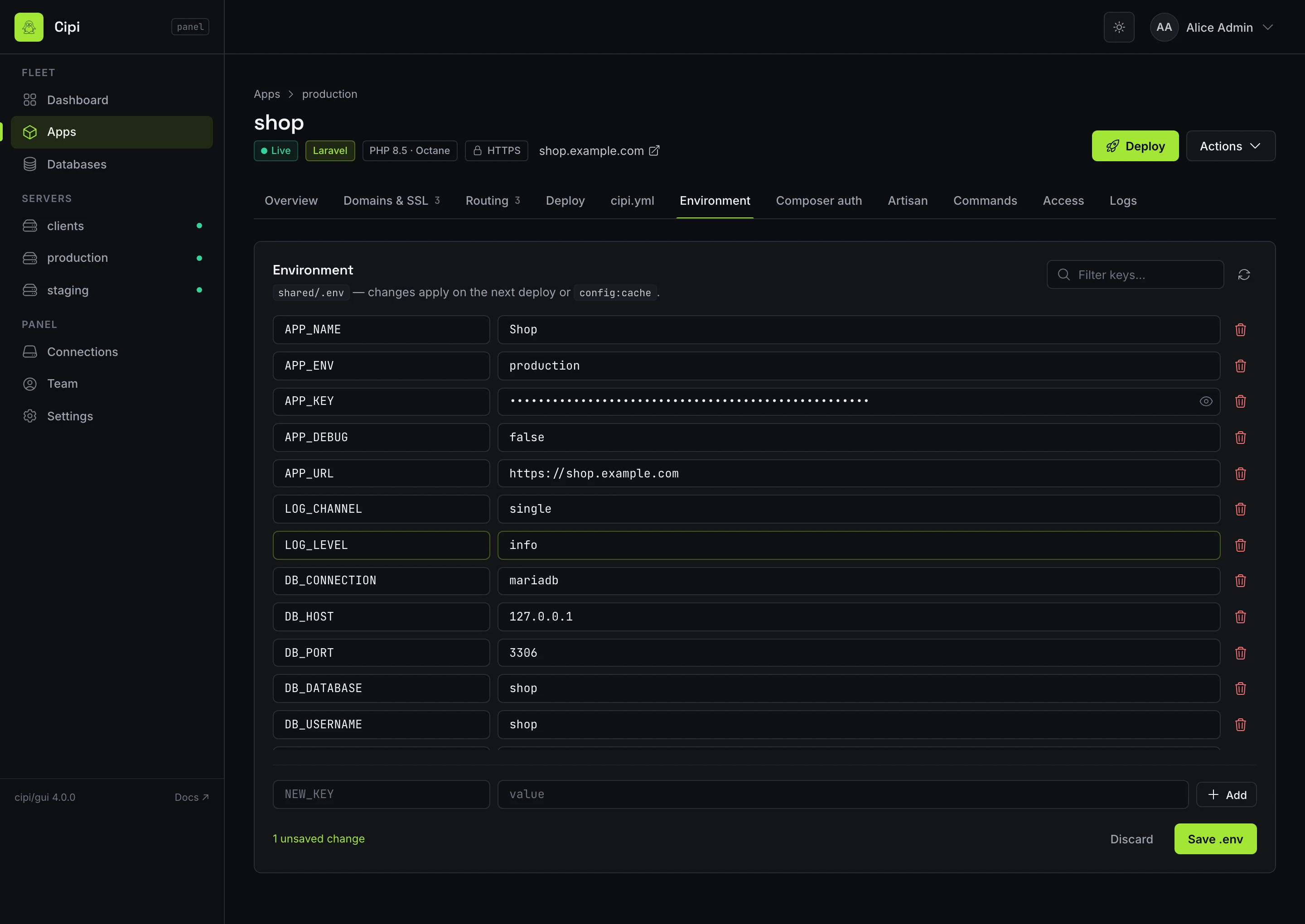Viewport: 1305px width, 924px height.
Task: Delete the APP_NAME variable
Action: click(1241, 329)
